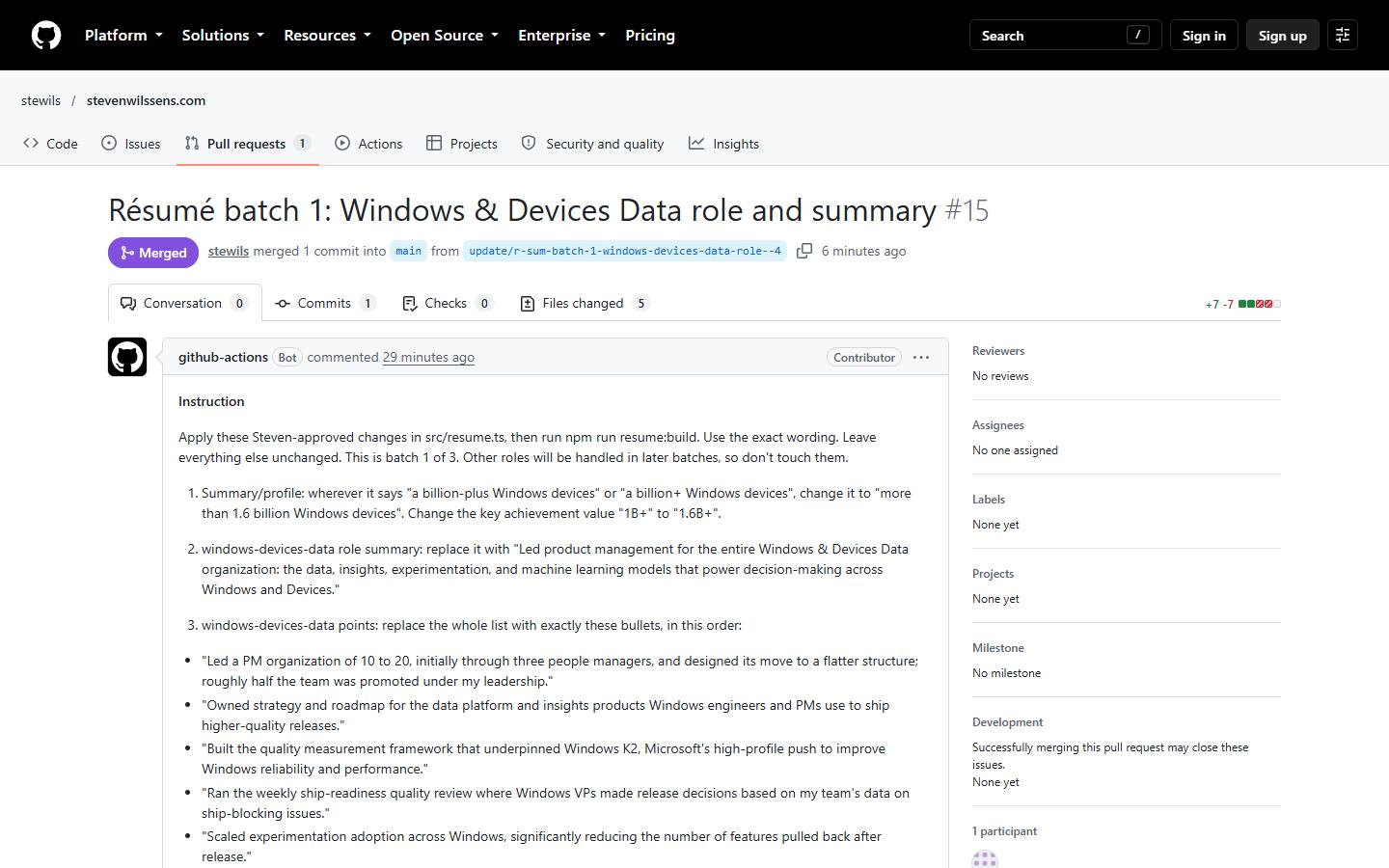Viewport: 1389px width, 868px height.
Task: Open the appearance settings icon button
Action: (1342, 36)
